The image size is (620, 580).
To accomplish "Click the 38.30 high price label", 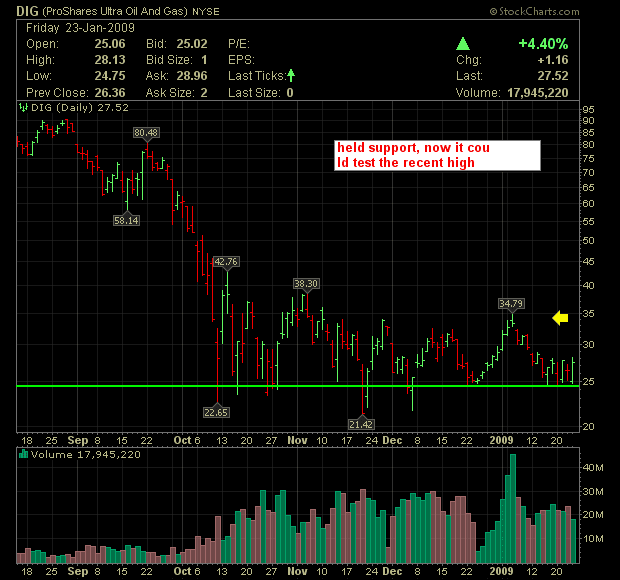I will (x=306, y=283).
